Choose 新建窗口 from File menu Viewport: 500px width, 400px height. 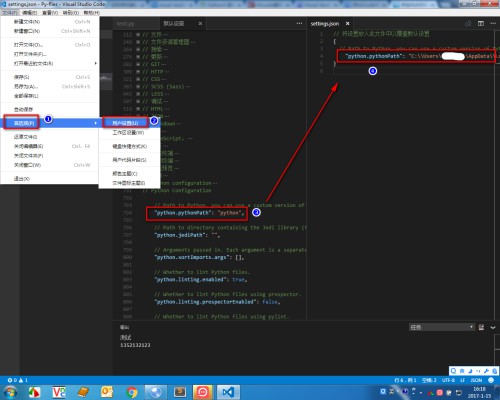[50, 31]
